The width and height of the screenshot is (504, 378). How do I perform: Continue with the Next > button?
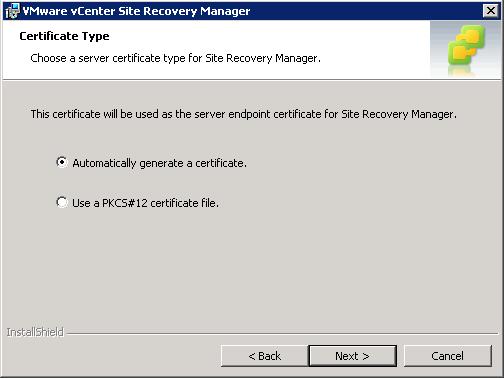[353, 356]
